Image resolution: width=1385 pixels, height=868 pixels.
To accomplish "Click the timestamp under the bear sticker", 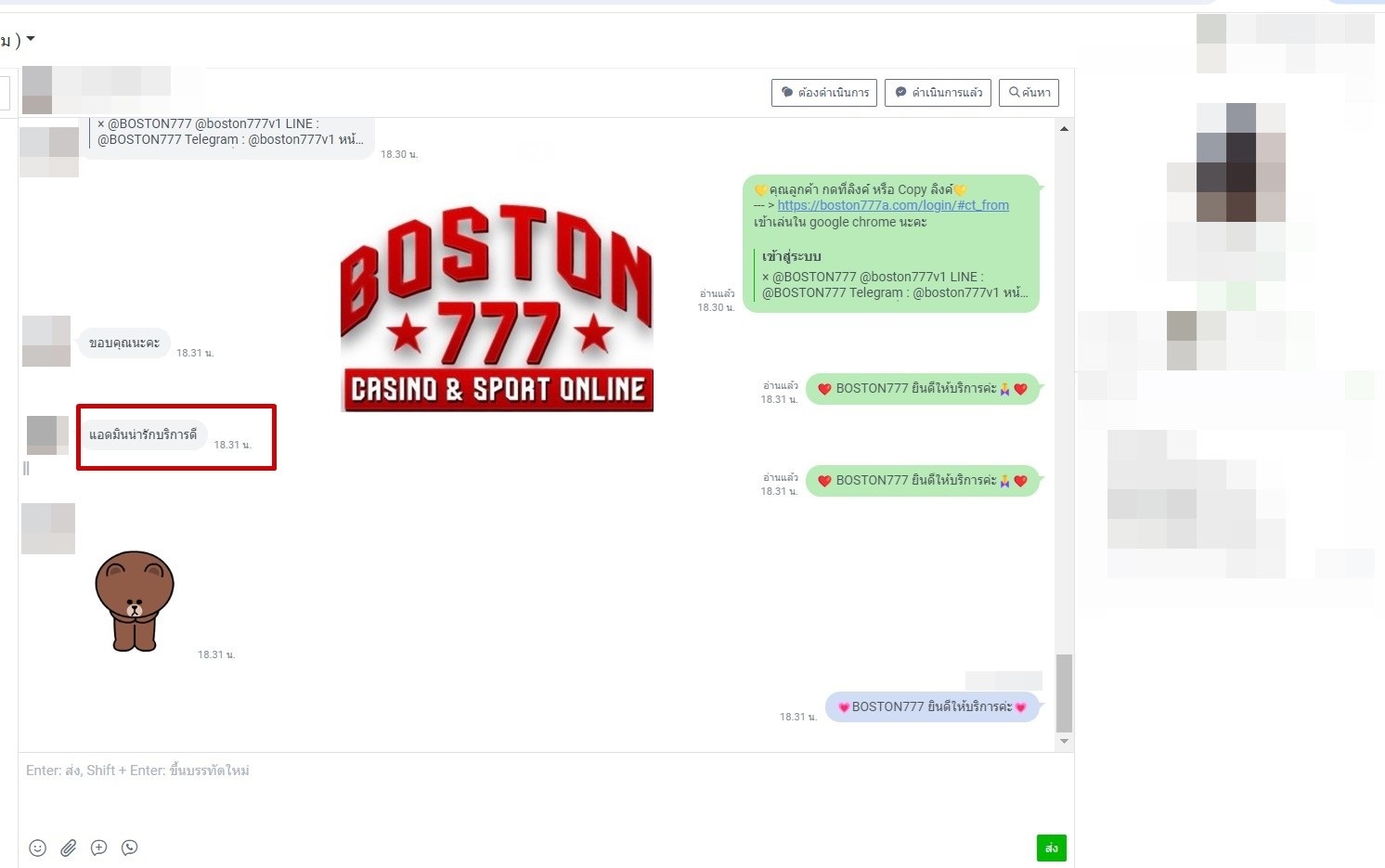I will click(x=216, y=654).
